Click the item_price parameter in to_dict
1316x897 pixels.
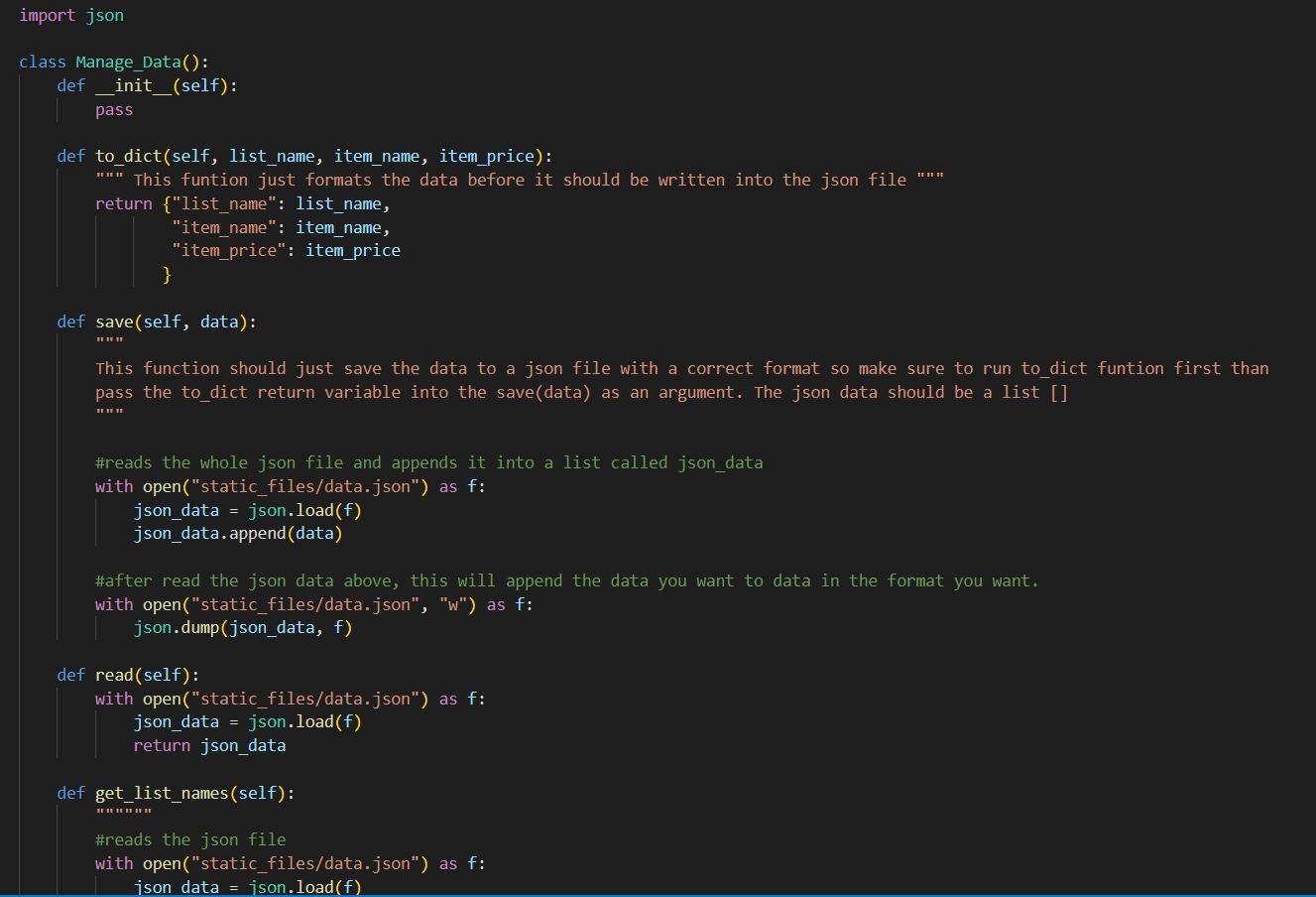[x=485, y=156]
